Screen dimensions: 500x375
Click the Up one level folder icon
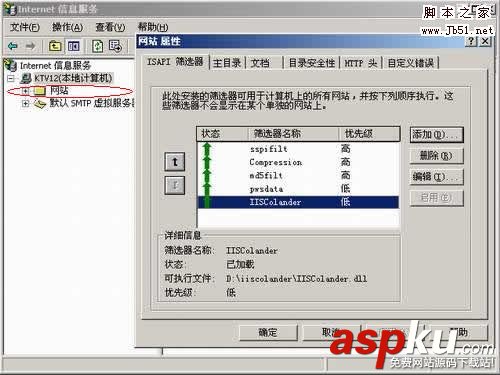coord(55,46)
